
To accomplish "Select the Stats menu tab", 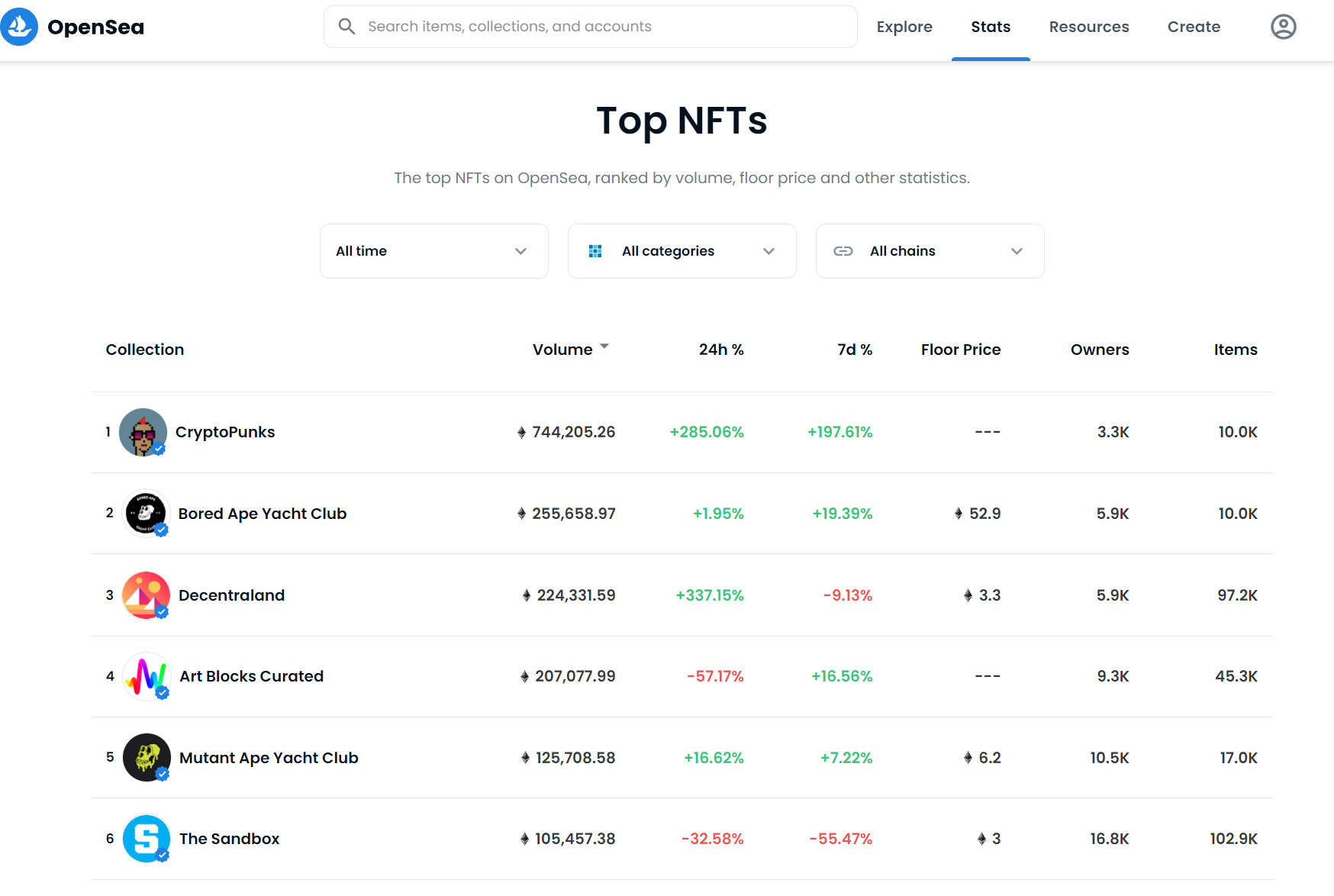I will pyautogui.click(x=991, y=27).
